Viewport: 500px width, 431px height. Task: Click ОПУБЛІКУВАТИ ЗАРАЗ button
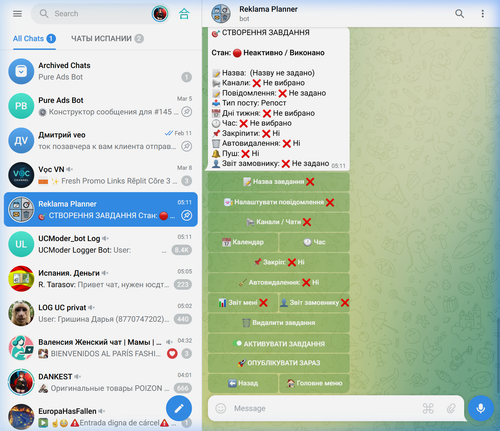pos(279,363)
